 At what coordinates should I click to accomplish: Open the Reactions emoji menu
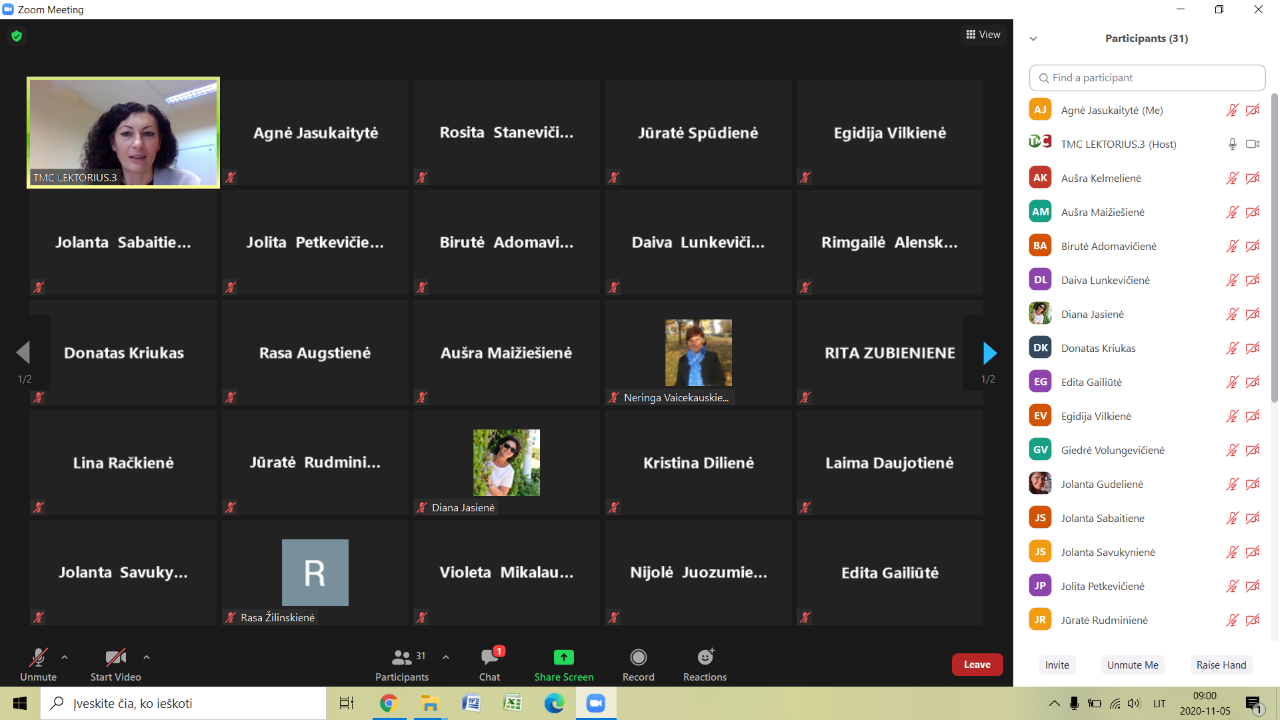tap(705, 658)
